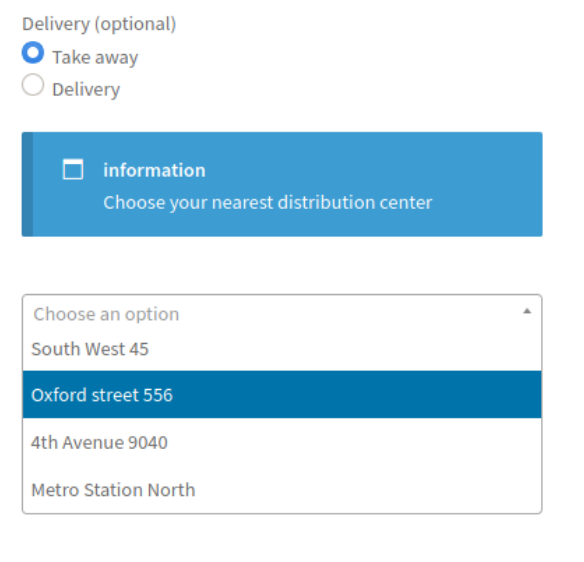584x562 pixels.
Task: Click the "Delivery" option label text
Action: pos(86,90)
